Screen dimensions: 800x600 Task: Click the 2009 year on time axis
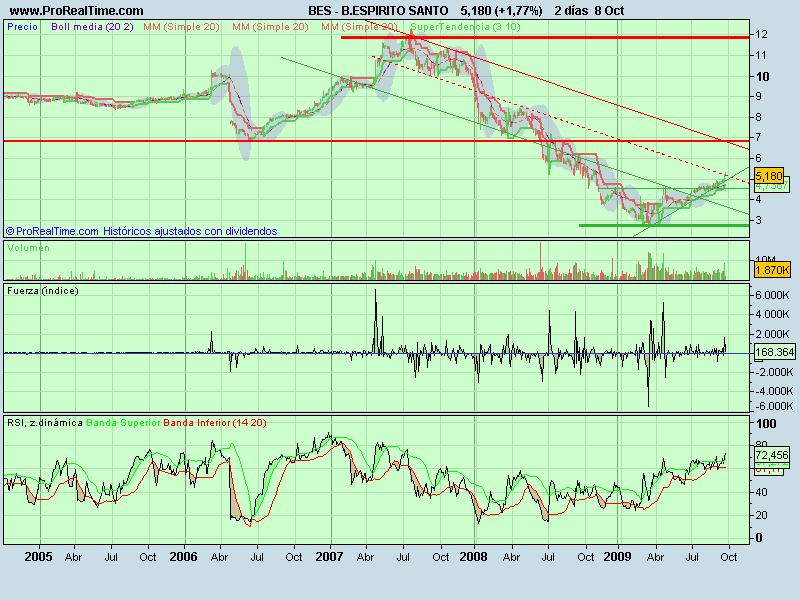coord(617,556)
